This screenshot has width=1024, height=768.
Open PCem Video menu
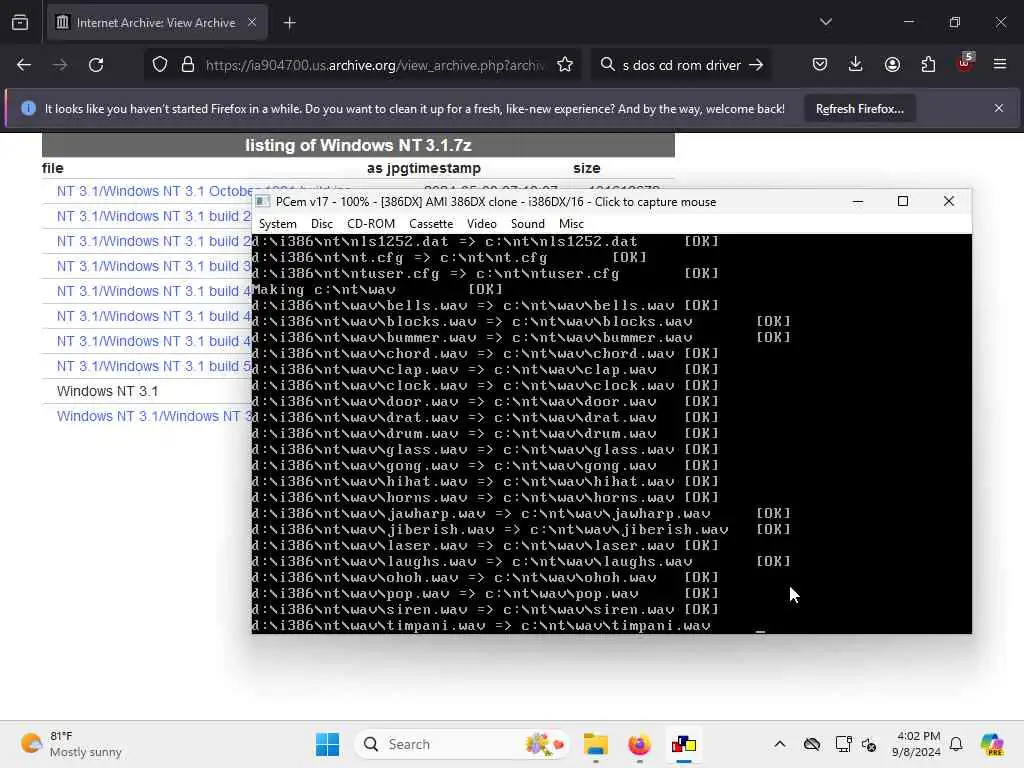pos(482,224)
